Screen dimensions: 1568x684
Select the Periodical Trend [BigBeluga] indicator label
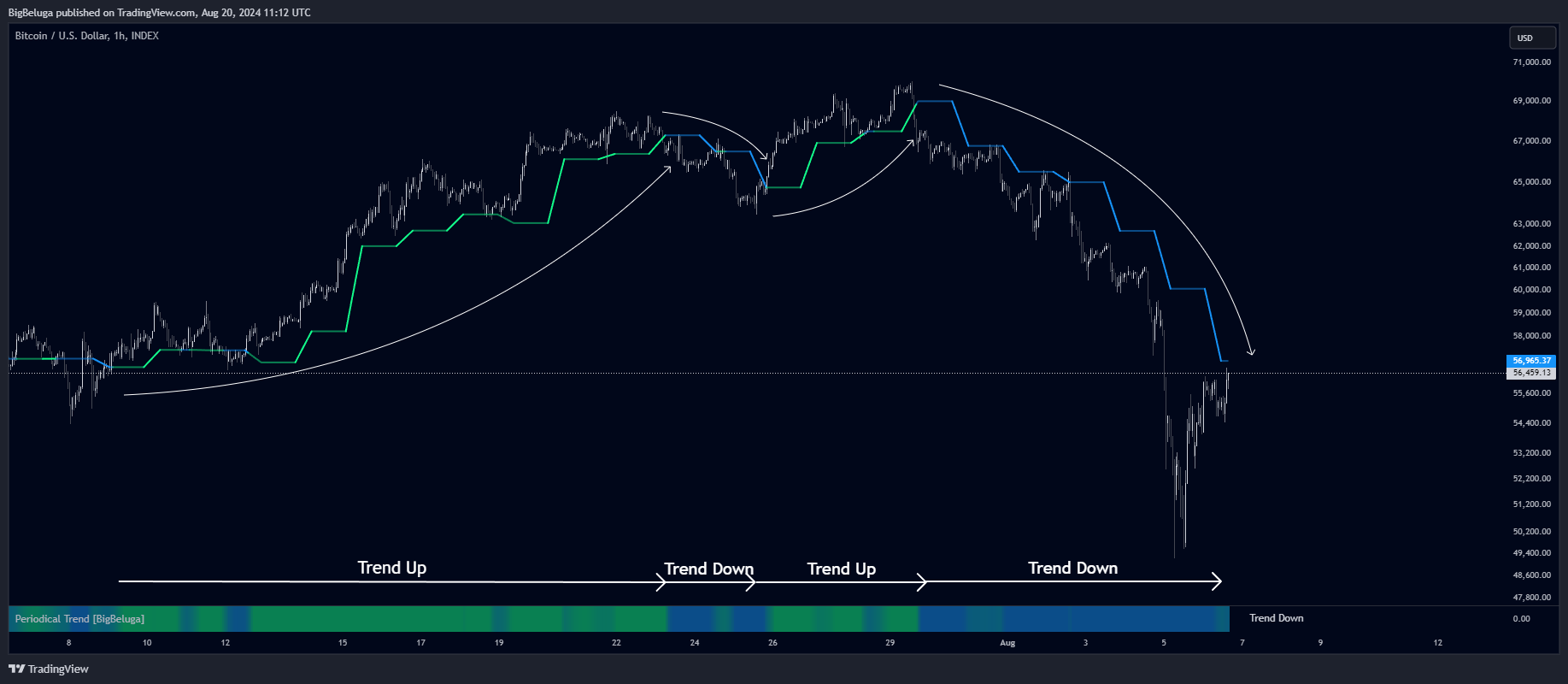click(79, 619)
